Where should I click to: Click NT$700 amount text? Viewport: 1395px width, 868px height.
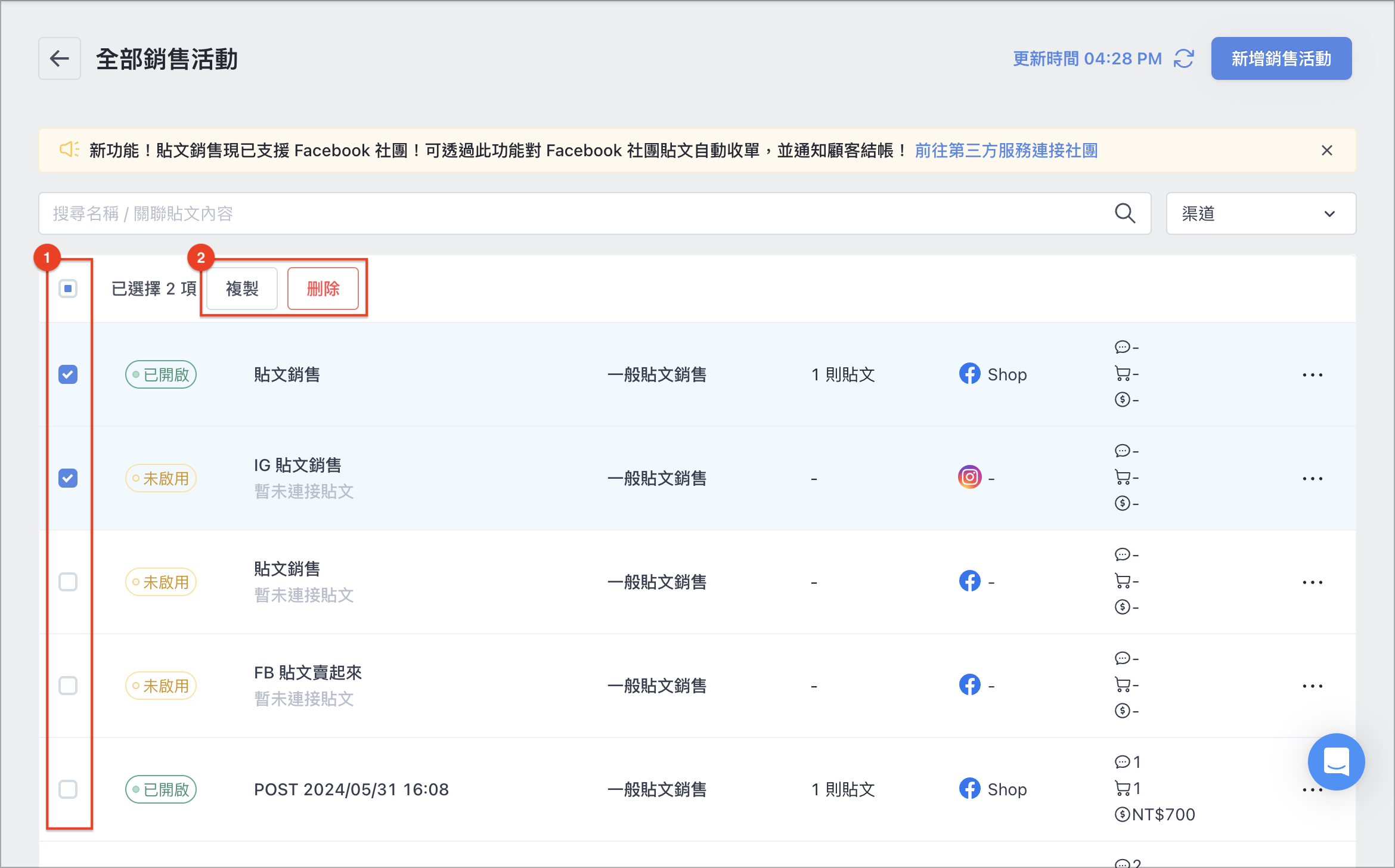[x=1164, y=814]
